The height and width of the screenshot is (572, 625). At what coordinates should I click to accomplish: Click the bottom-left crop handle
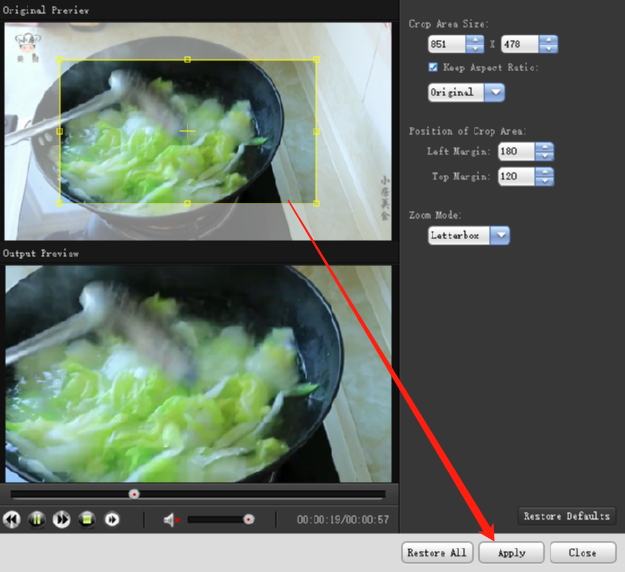60,204
